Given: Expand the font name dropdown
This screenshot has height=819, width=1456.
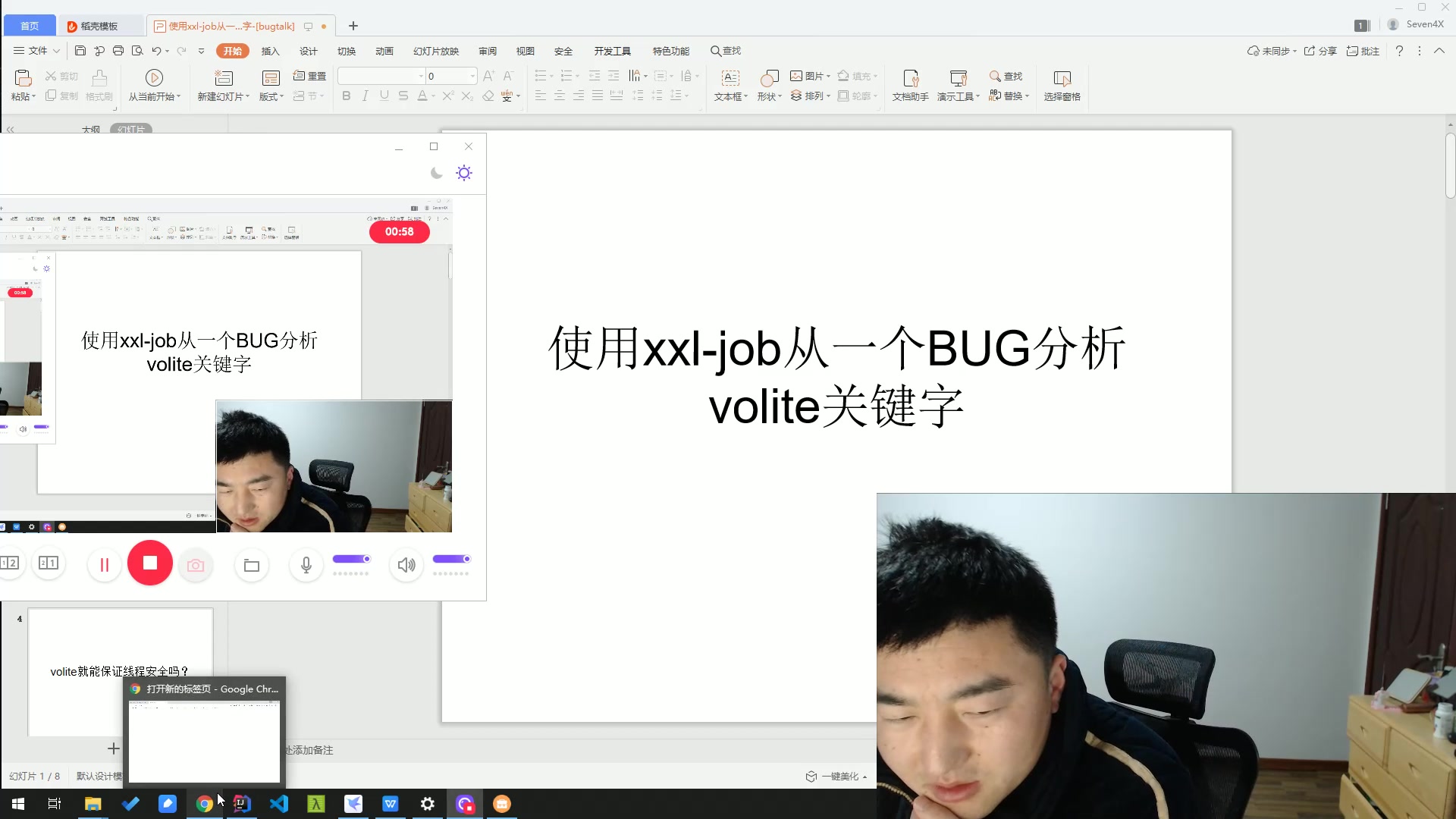Looking at the screenshot, I should pos(421,76).
